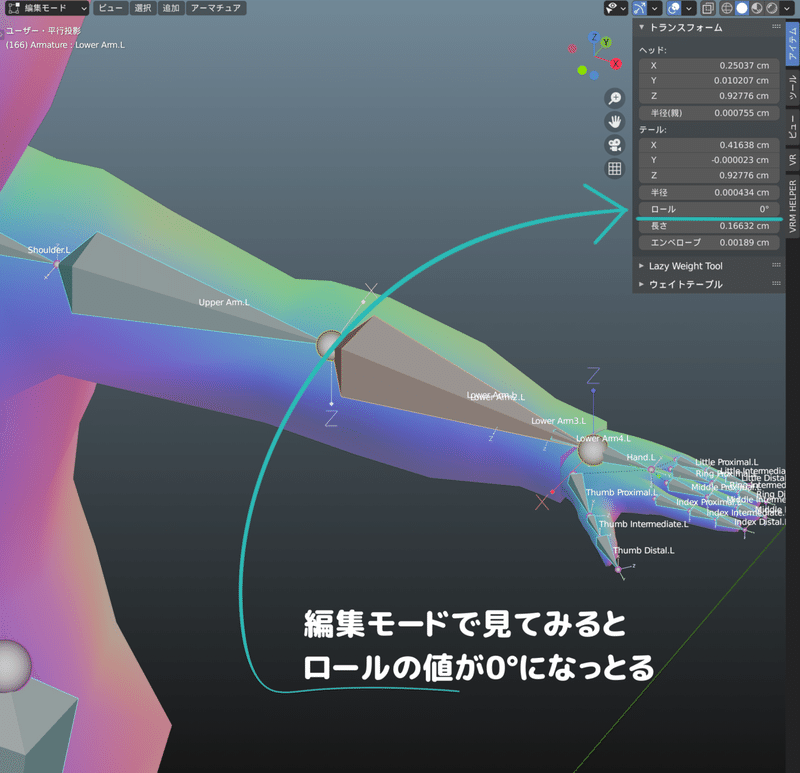This screenshot has height=773, width=800.
Task: Open the アーマチュア menu
Action: tap(220, 8)
